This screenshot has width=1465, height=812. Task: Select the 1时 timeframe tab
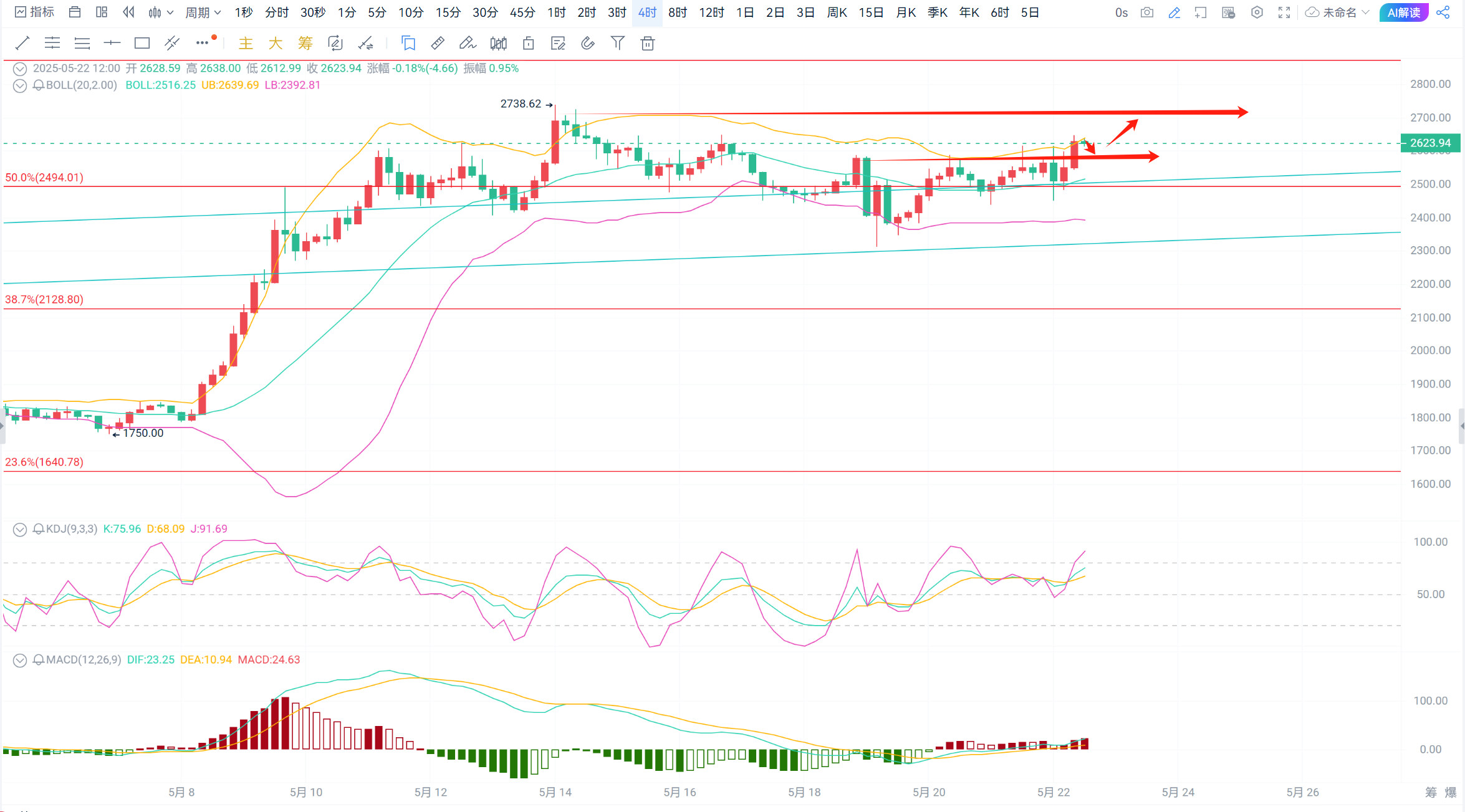[x=557, y=12]
